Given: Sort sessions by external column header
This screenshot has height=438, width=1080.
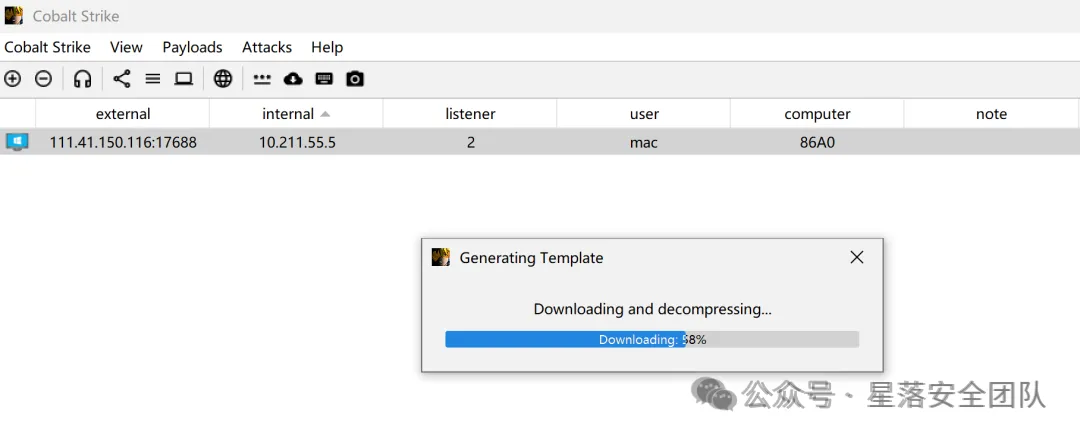Looking at the screenshot, I should (123, 114).
